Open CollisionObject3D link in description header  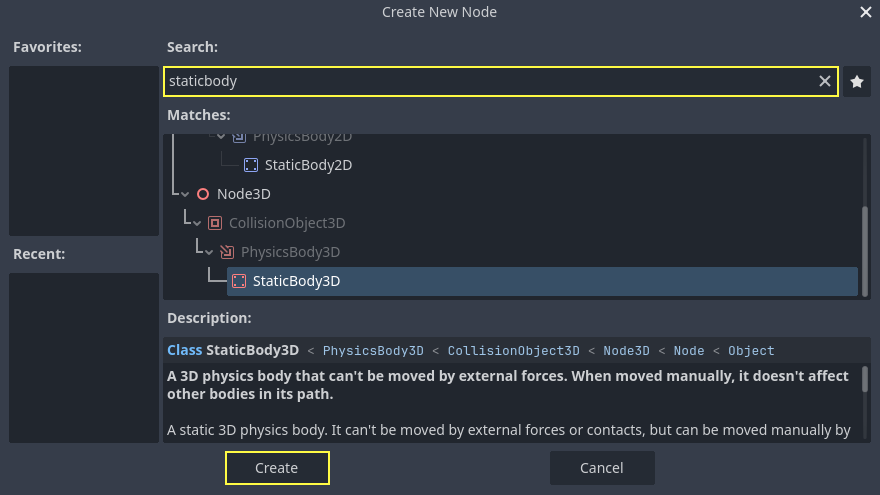[x=513, y=351]
